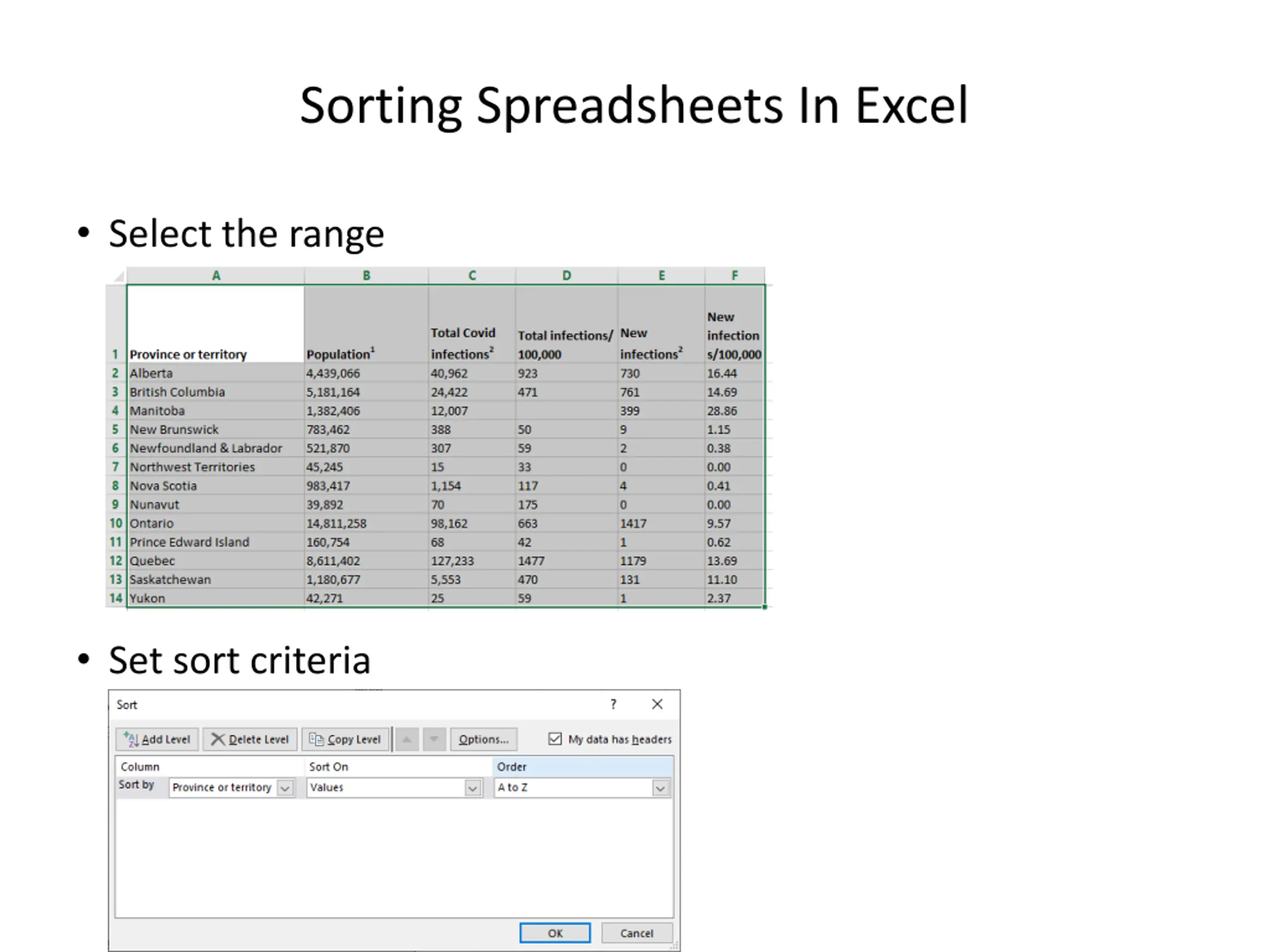Image resolution: width=1270 pixels, height=952 pixels.
Task: Click the Nova Scotia cell
Action: (216, 485)
